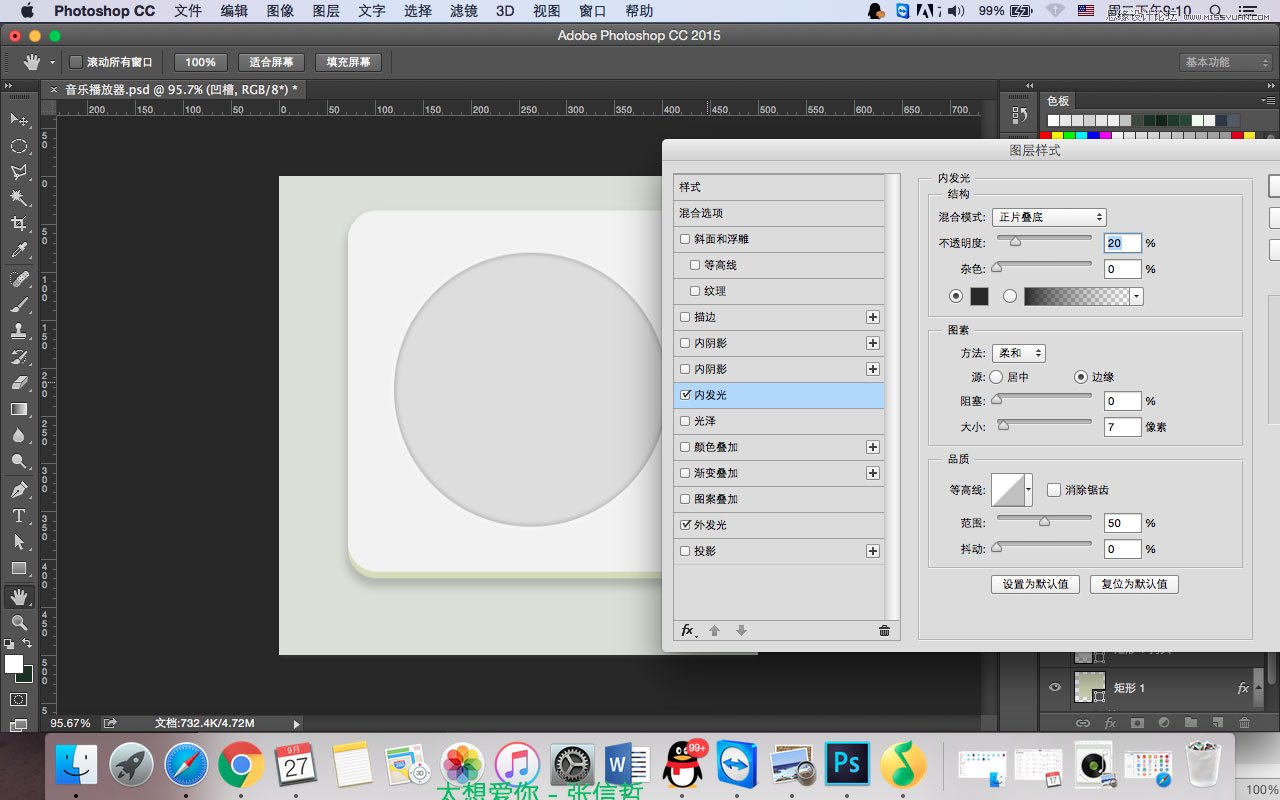Open the 方法 technique dropdown
Screen dimensions: 1280x800
[x=1019, y=353]
